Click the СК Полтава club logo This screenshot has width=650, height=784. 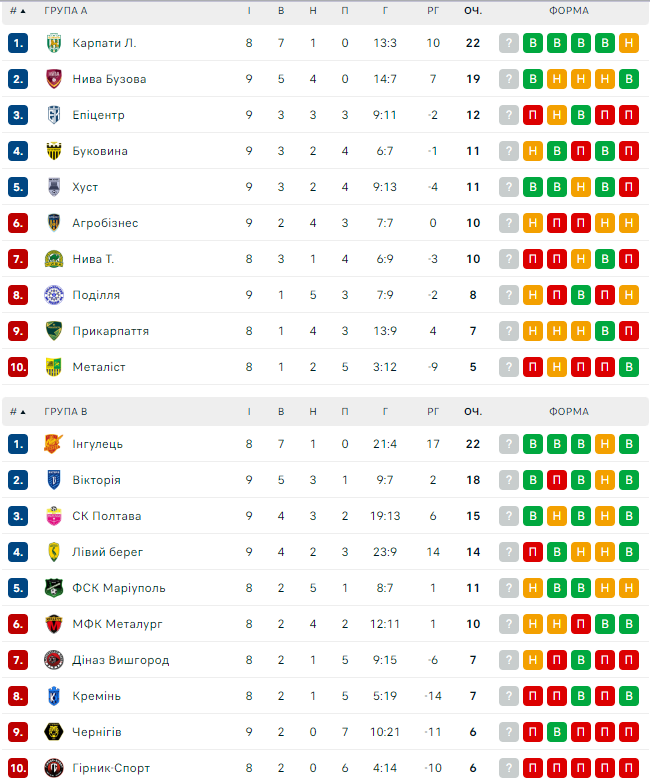[54, 516]
